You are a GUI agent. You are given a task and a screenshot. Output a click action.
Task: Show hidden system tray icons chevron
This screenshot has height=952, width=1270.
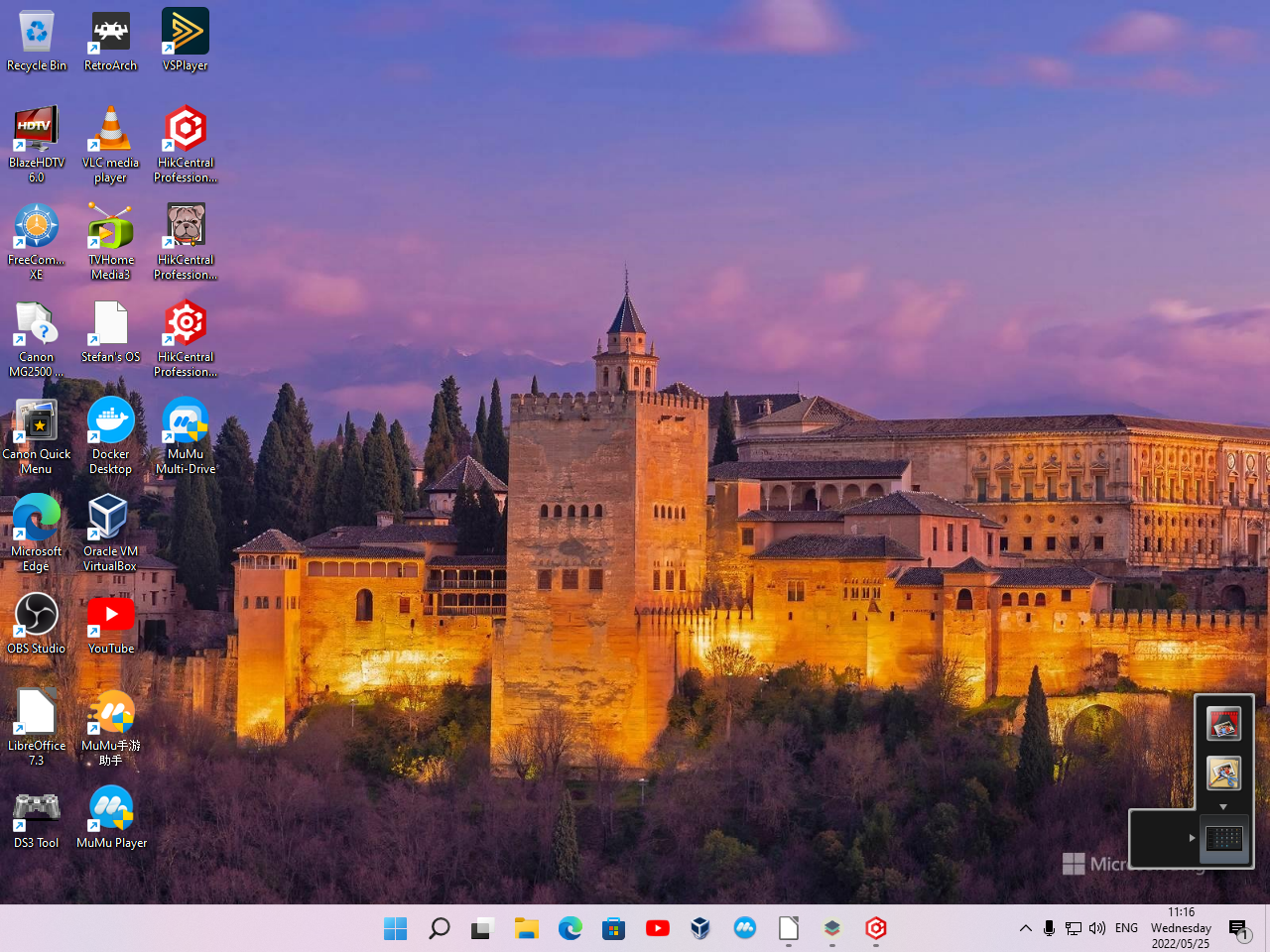[1025, 928]
